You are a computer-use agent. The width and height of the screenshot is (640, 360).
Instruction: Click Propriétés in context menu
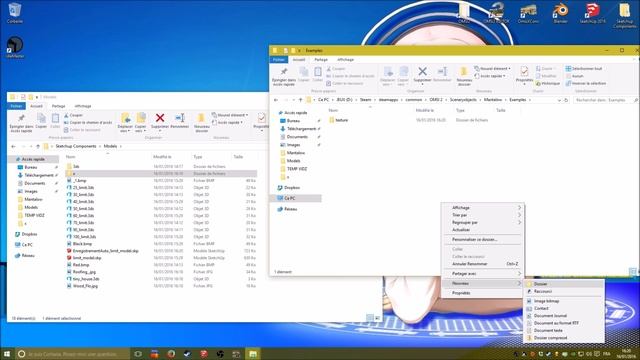pyautogui.click(x=482, y=293)
